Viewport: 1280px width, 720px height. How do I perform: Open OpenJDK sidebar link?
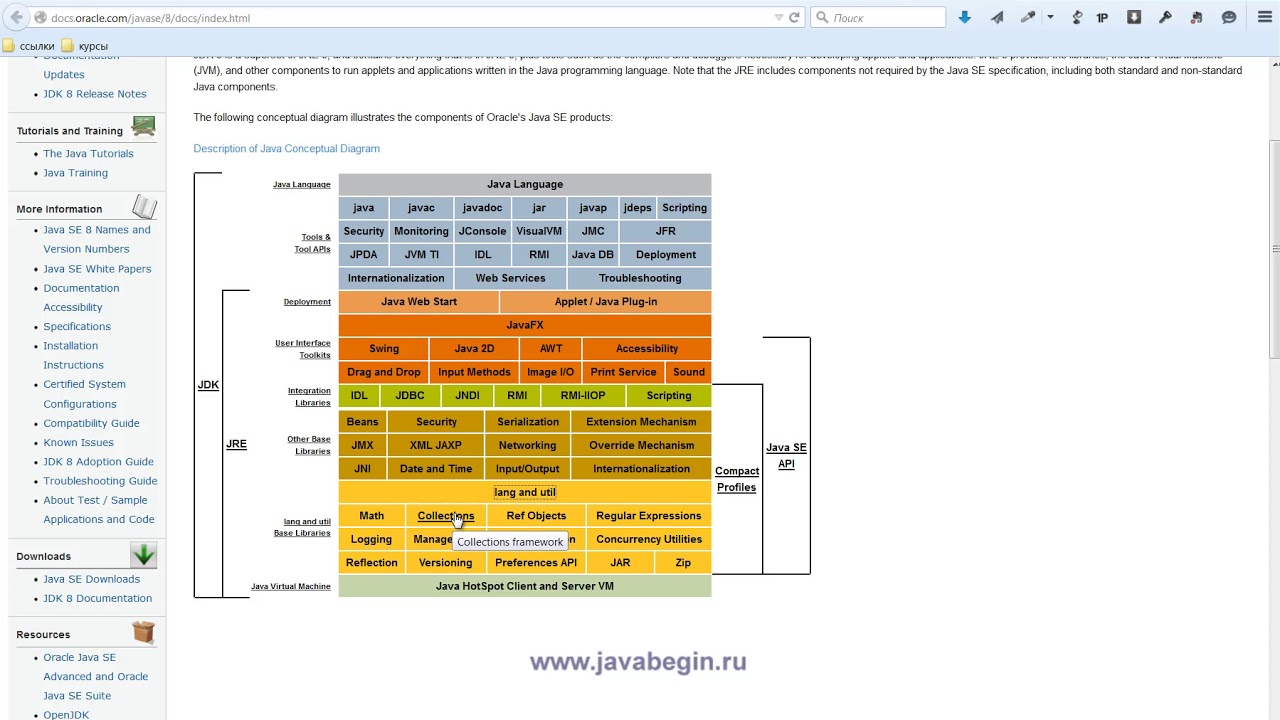(x=66, y=714)
